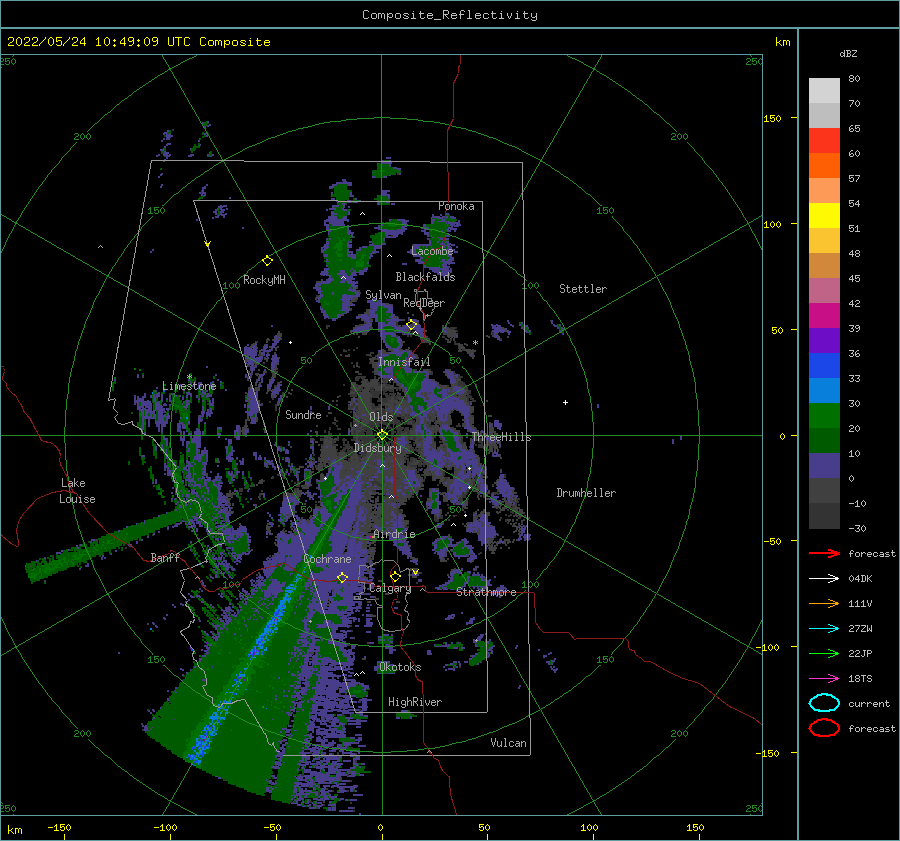Click the yellow diamond marker near RockyMH

[267, 261]
